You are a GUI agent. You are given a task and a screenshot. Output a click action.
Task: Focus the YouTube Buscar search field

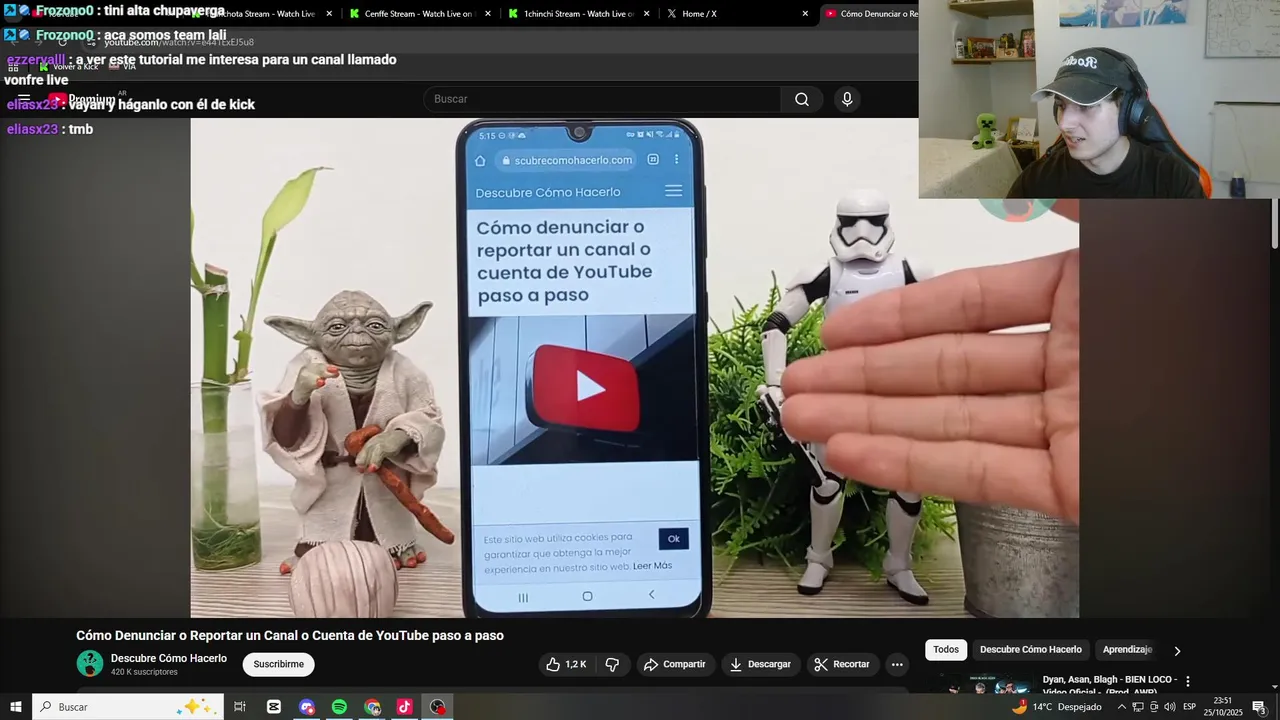(602, 99)
